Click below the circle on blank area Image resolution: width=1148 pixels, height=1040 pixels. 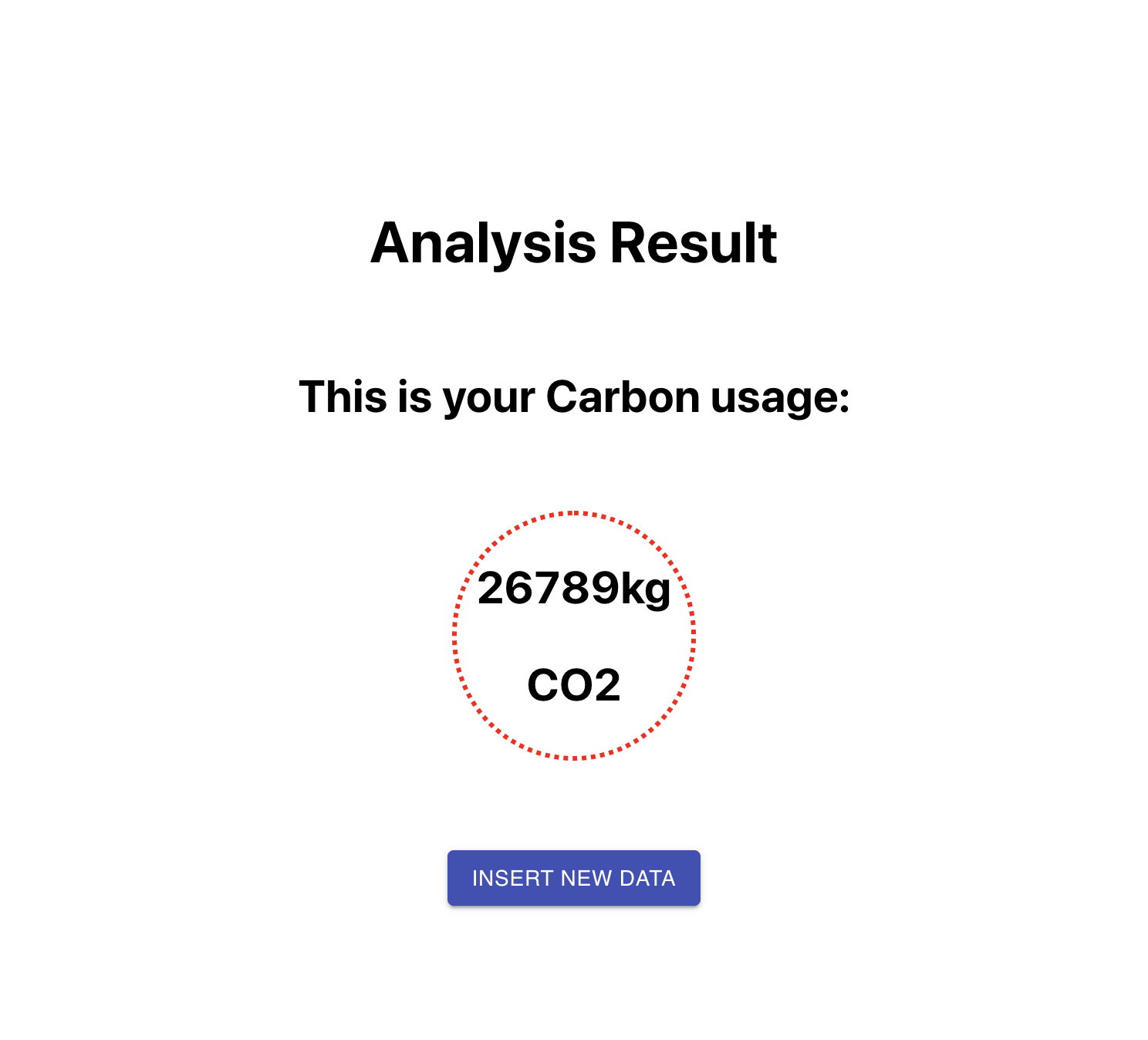click(574, 802)
